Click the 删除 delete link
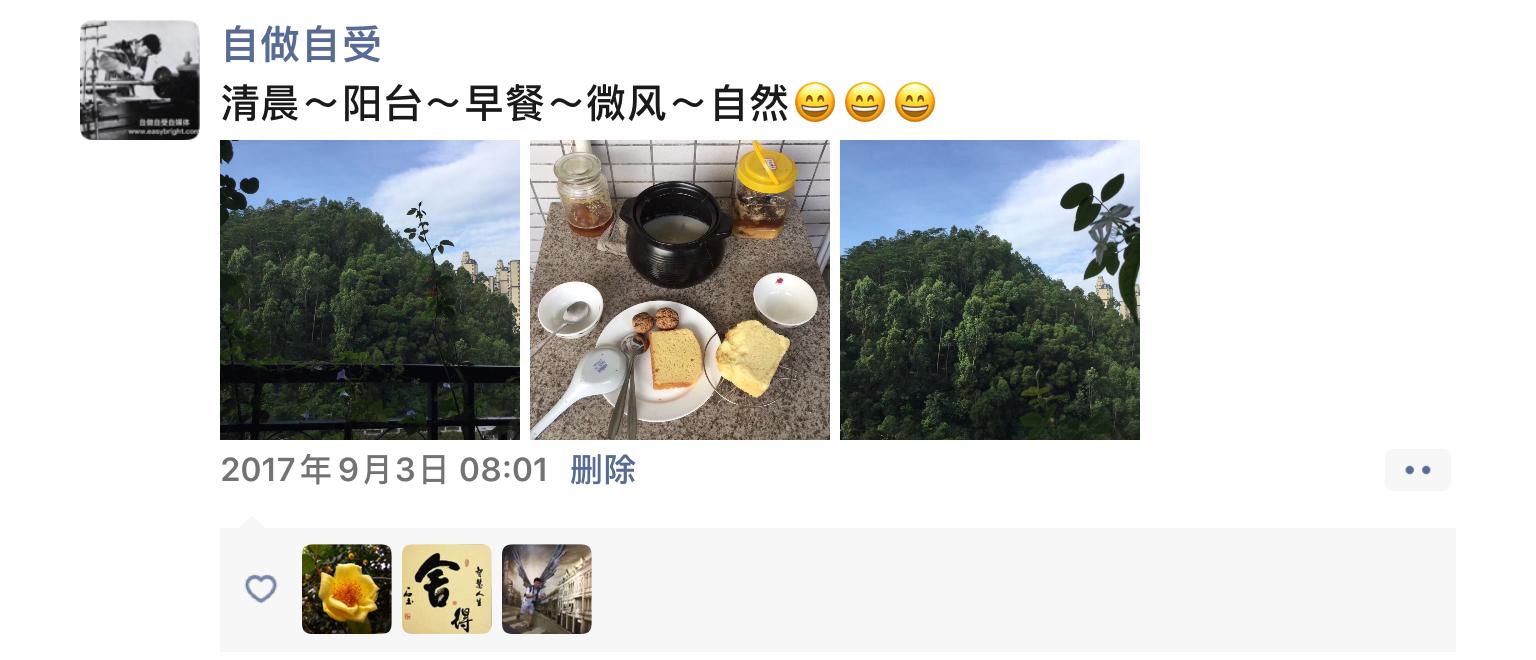1536x660 pixels. [603, 470]
